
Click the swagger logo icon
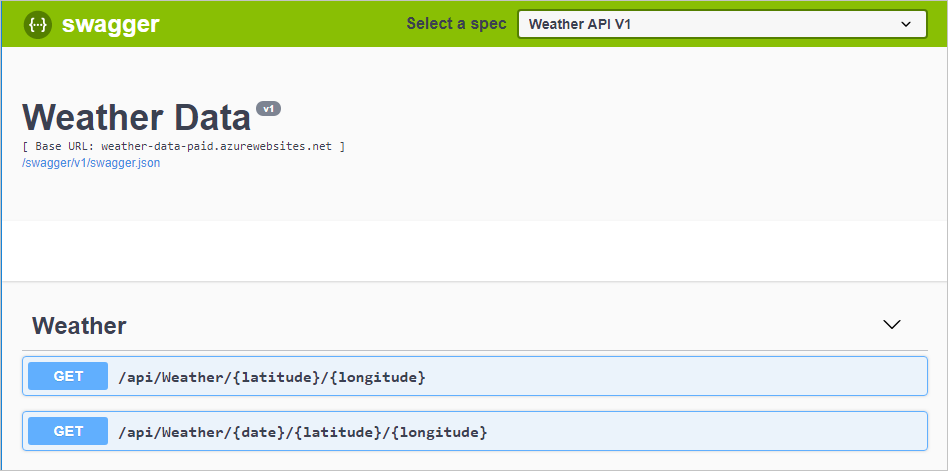(38, 25)
